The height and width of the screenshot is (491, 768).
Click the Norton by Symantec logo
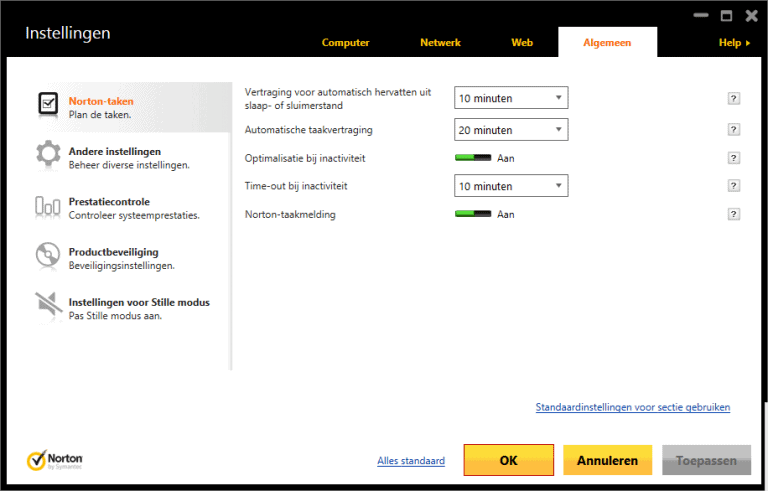(x=54, y=460)
